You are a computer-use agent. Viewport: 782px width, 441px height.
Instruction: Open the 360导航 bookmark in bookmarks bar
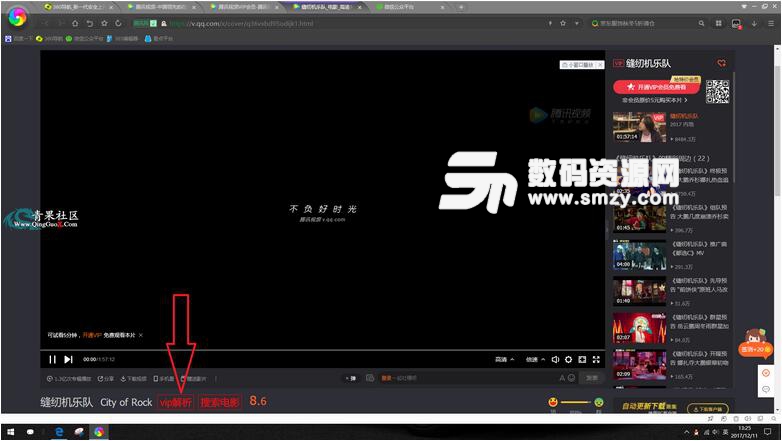point(49,38)
